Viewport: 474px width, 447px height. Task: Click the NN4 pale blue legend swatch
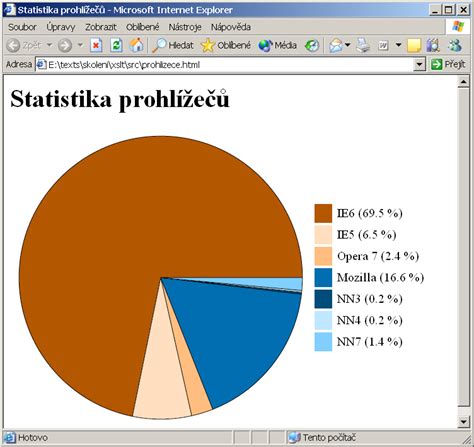point(323,320)
